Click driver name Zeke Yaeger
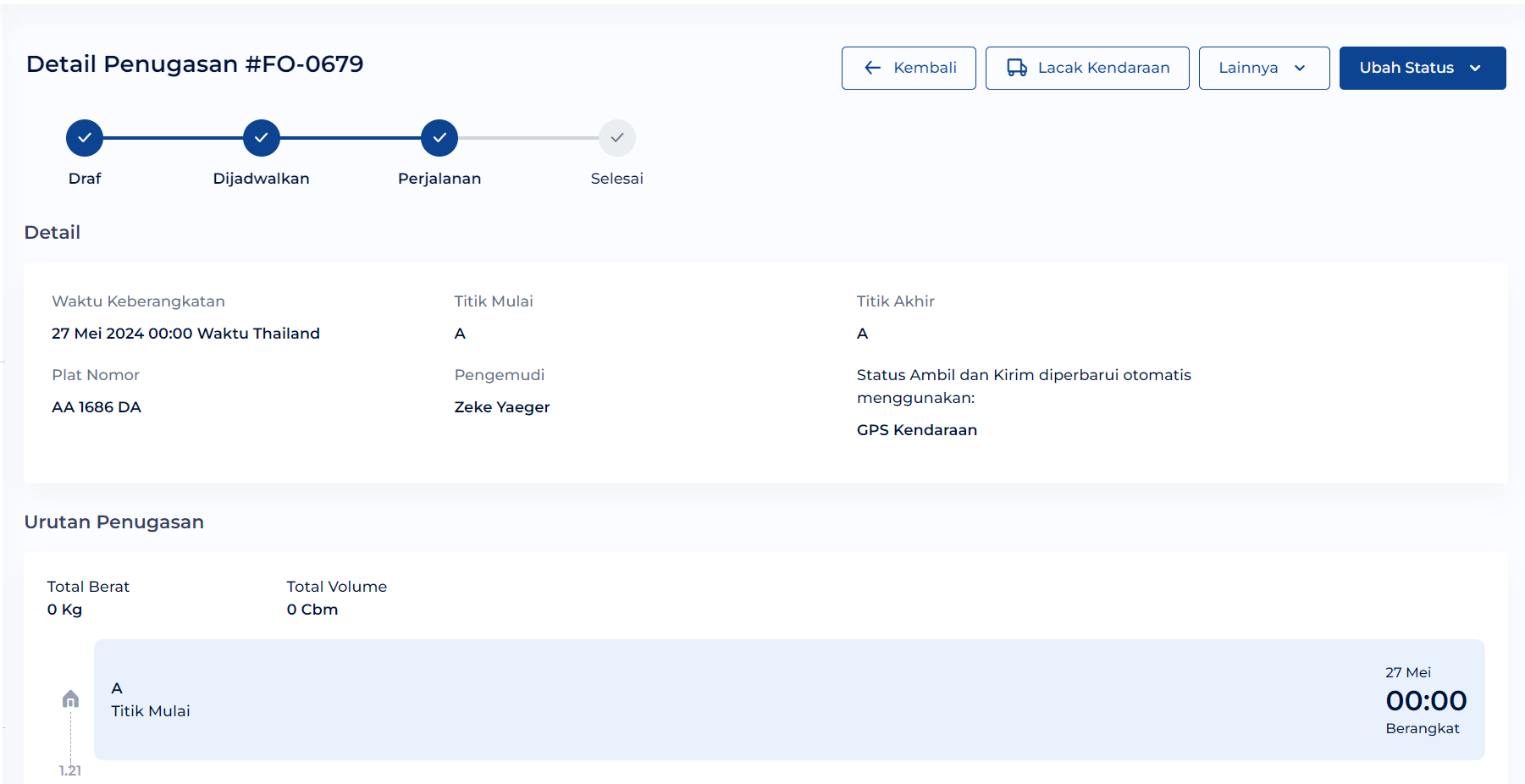This screenshot has height=784, width=1525. 502,407
